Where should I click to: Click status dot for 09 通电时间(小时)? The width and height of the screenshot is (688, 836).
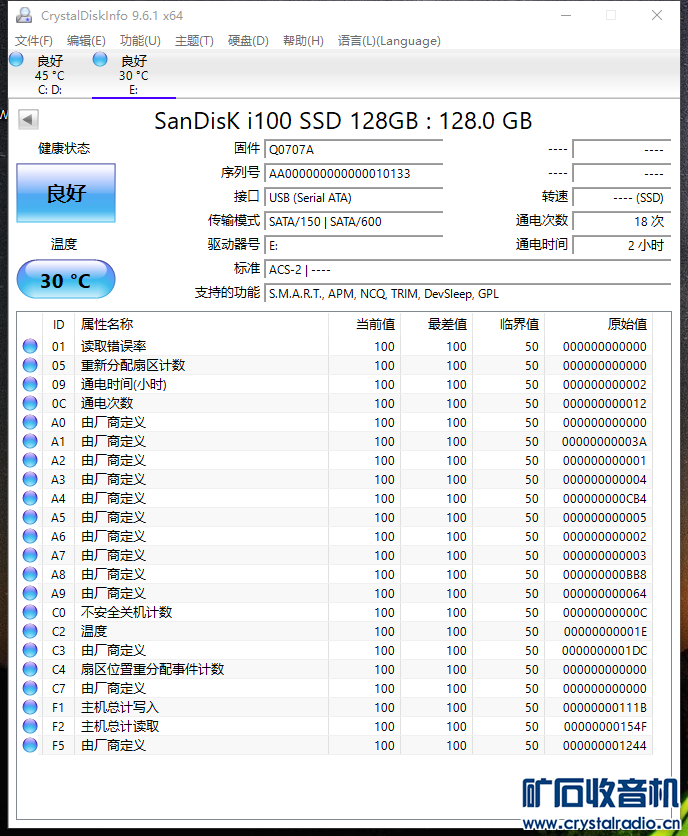30,384
